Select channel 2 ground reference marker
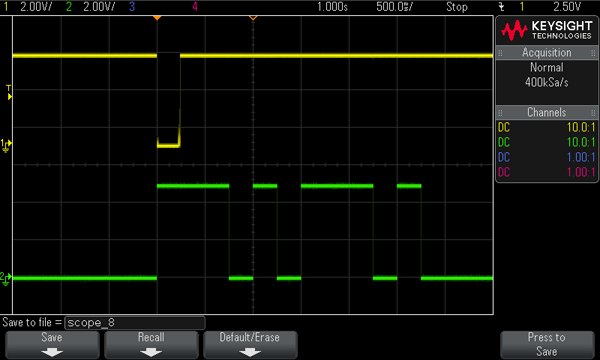This screenshot has height=360, width=600. point(6,279)
